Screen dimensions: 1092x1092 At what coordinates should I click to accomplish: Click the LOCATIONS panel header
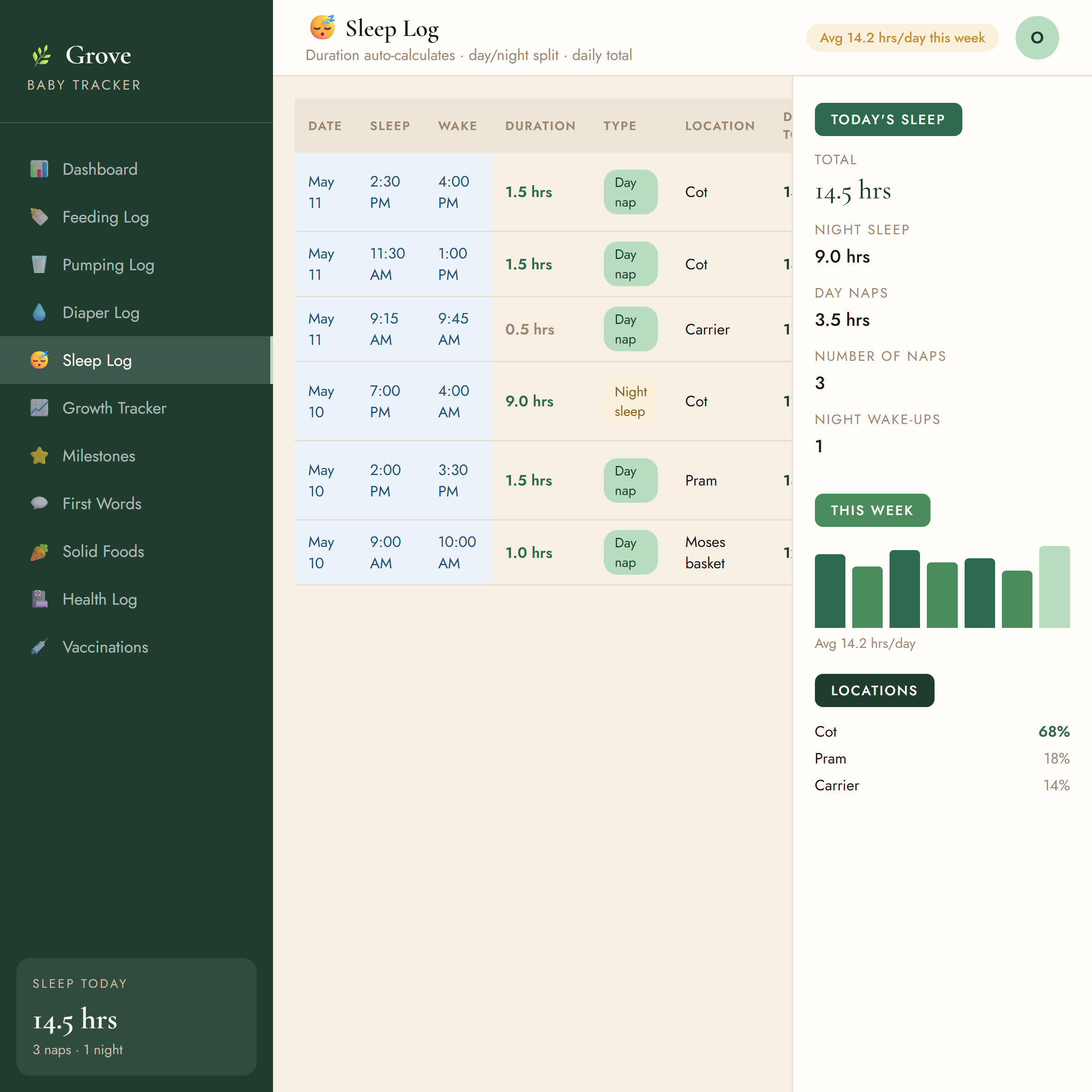click(874, 690)
